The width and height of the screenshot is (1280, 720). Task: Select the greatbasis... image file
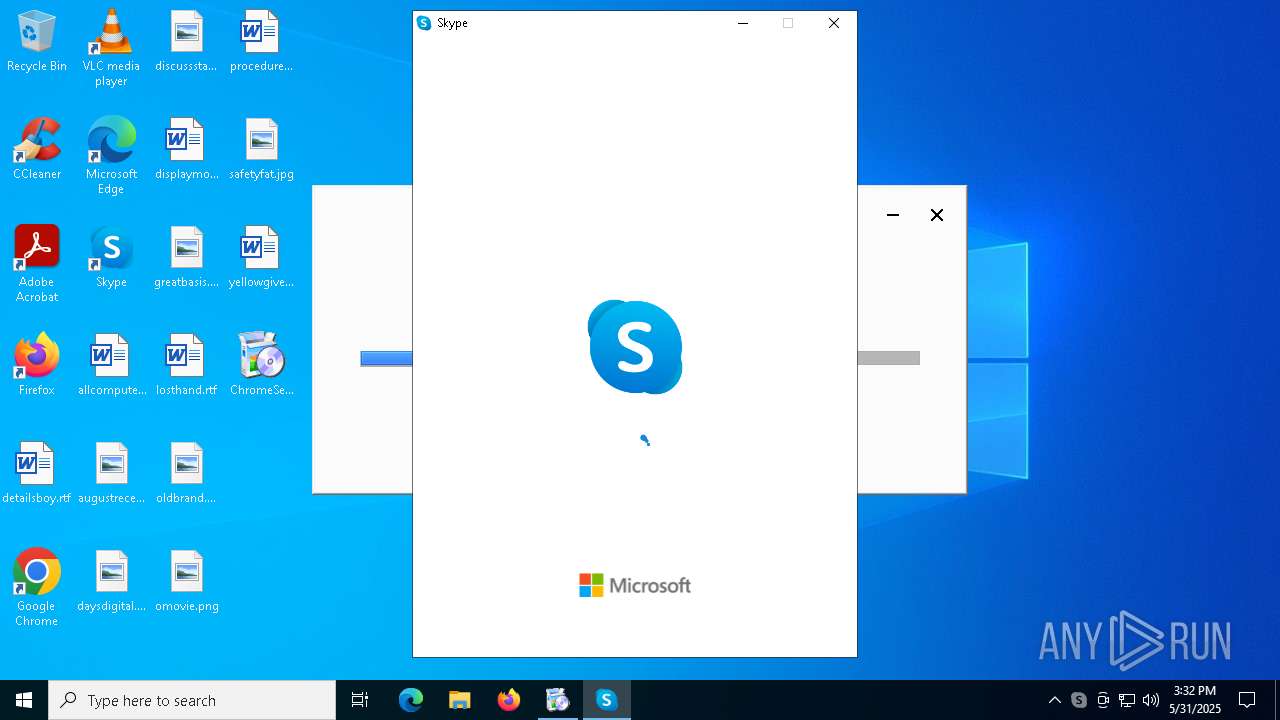(x=186, y=258)
